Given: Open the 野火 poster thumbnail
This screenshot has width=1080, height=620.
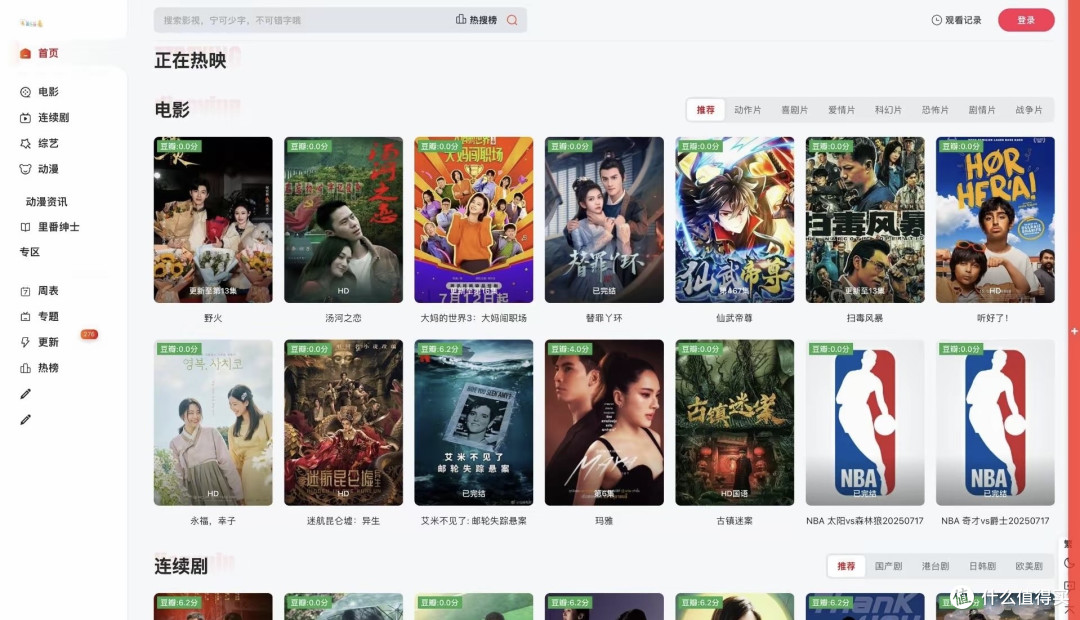Looking at the screenshot, I should click(x=213, y=220).
